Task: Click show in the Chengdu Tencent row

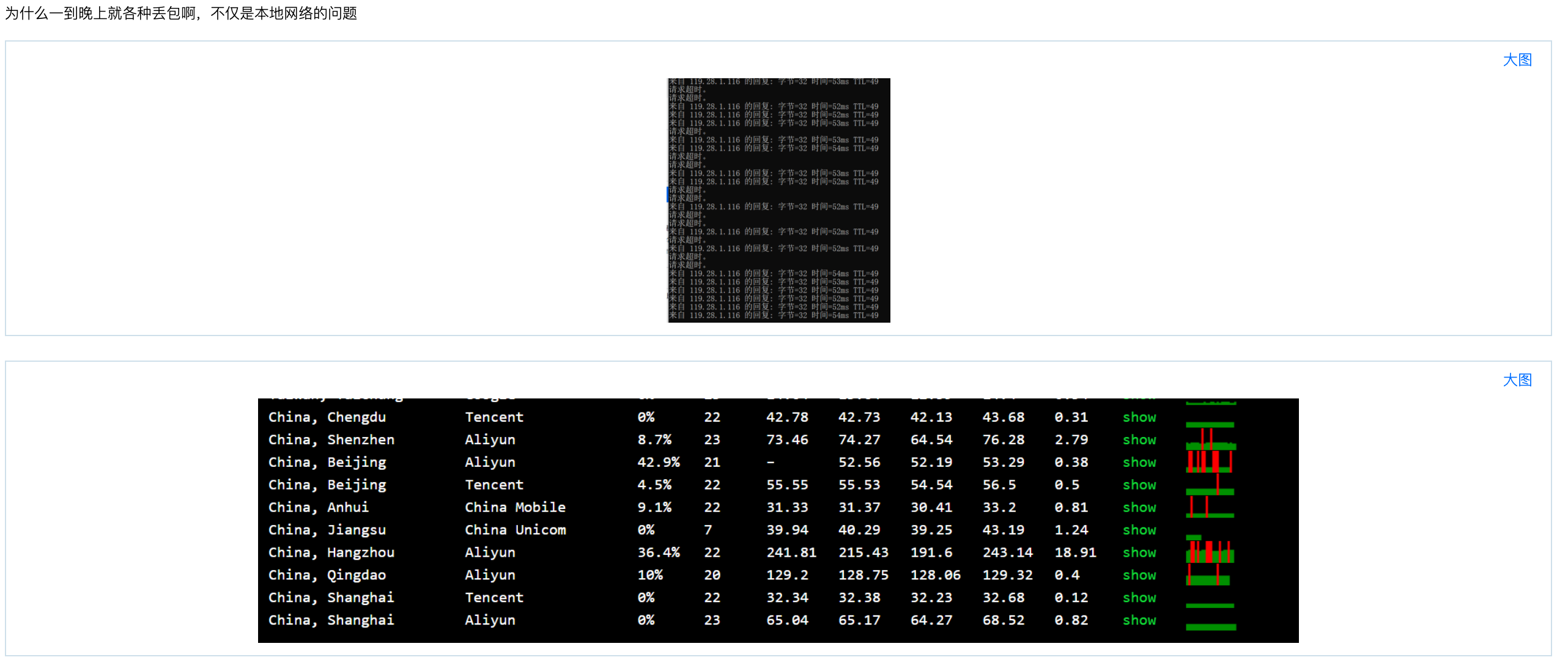Action: tap(1139, 417)
